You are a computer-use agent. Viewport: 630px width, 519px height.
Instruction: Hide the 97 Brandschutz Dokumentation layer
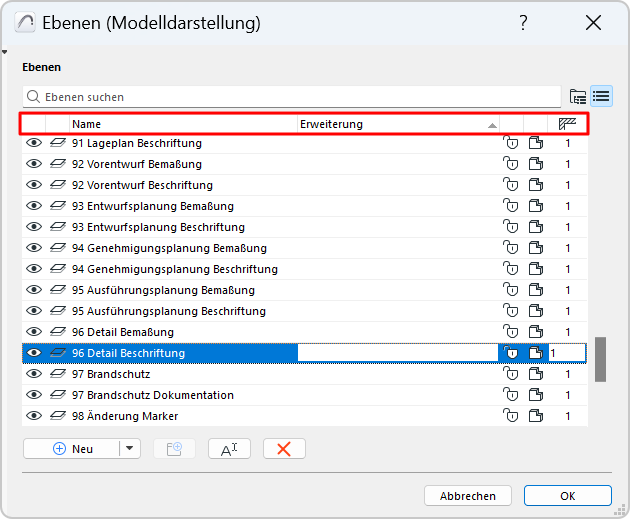point(34,395)
